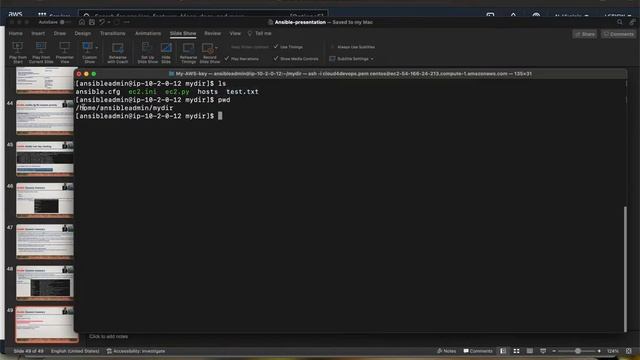The width and height of the screenshot is (640, 360).
Task: Click the terminal window scrollbar
Action: pos(625,269)
